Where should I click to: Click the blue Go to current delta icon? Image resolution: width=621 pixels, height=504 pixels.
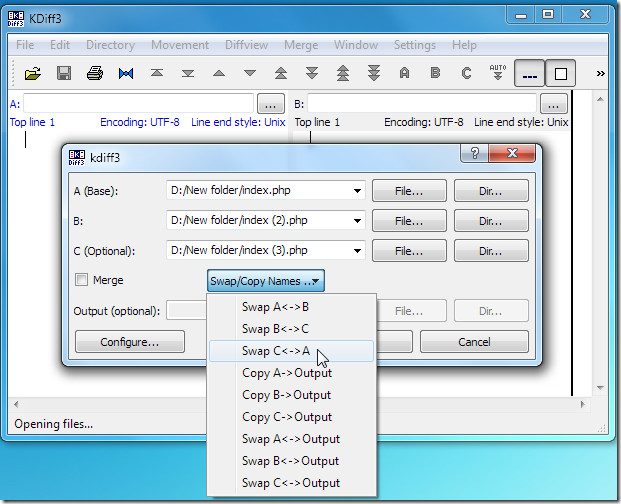(126, 73)
